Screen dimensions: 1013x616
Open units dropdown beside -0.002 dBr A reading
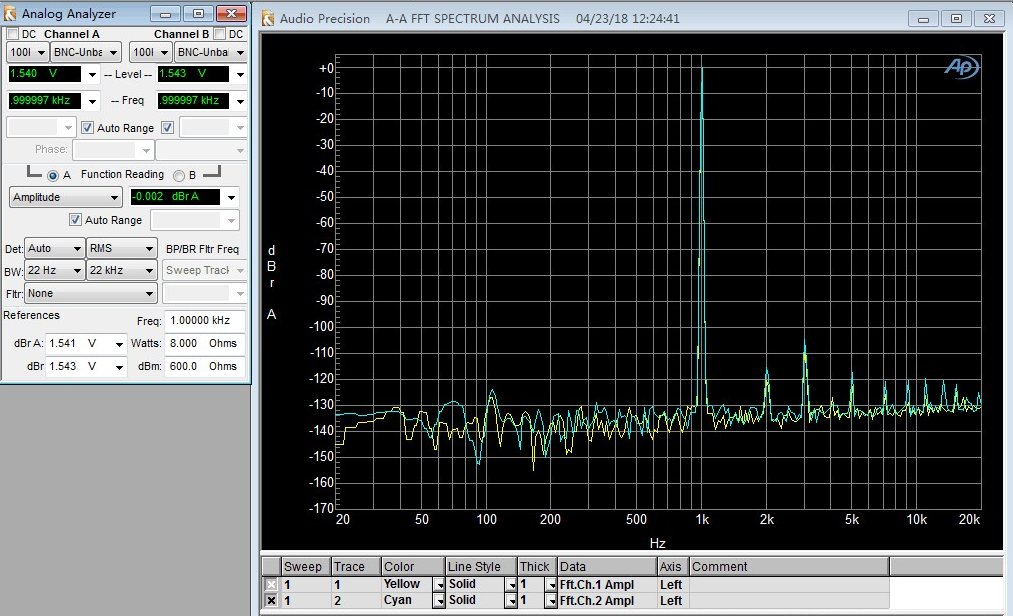tap(231, 197)
